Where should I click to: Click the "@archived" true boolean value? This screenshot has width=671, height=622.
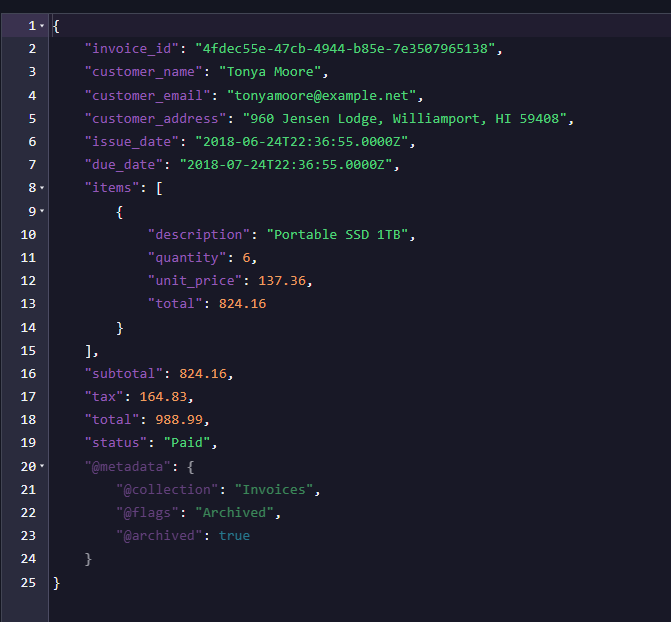click(x=234, y=536)
